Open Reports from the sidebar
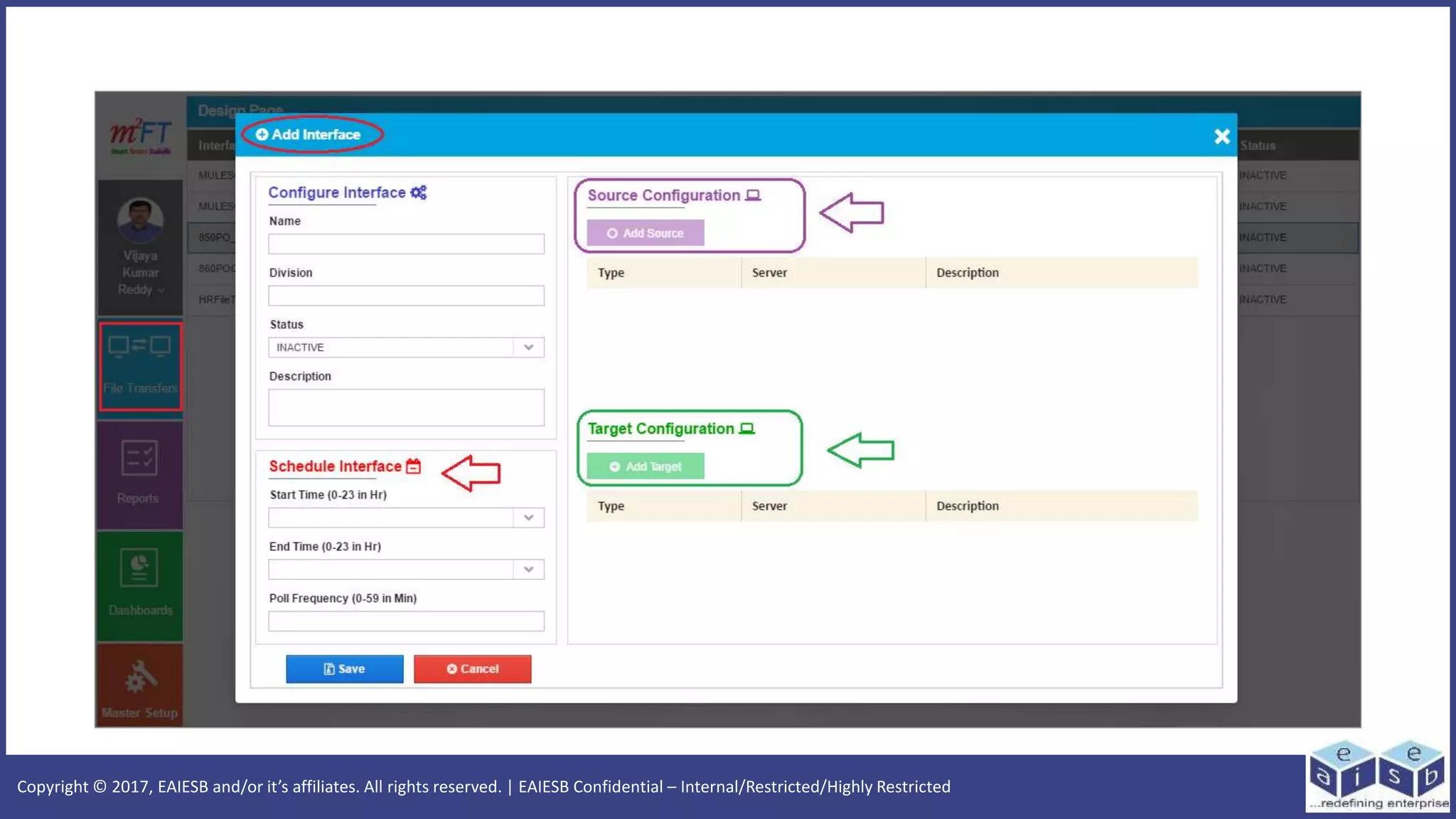 click(x=139, y=473)
